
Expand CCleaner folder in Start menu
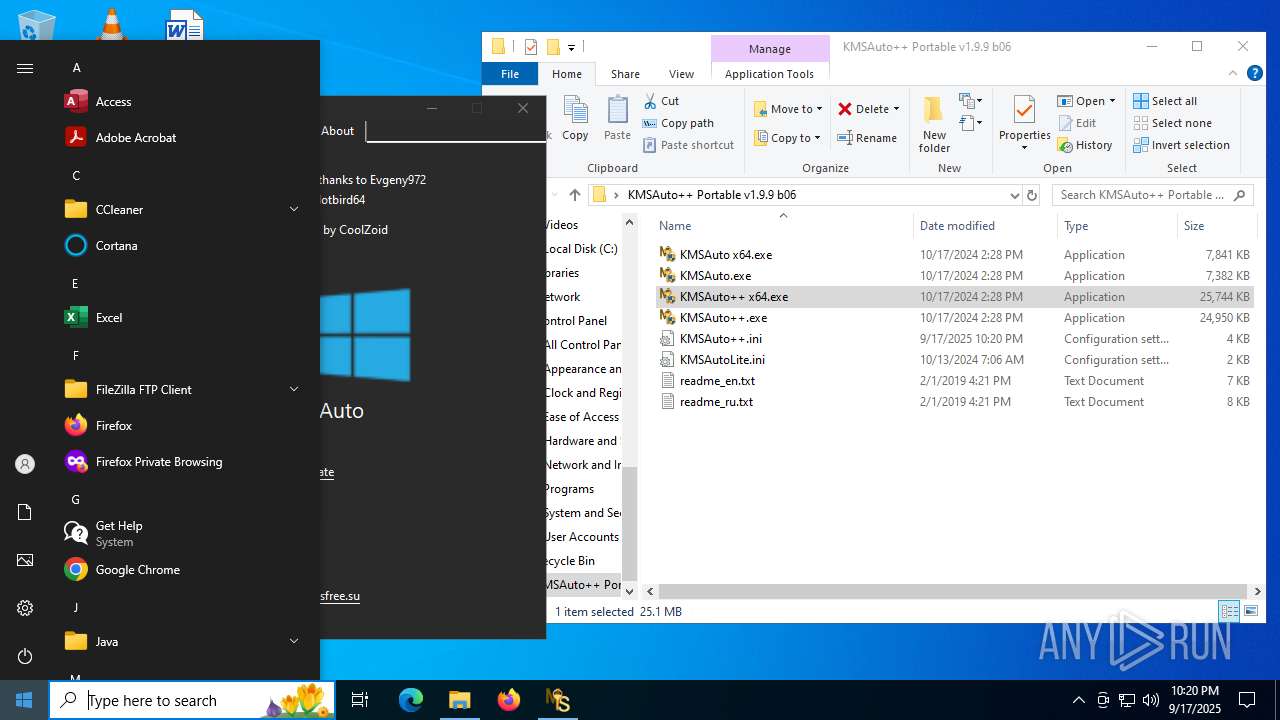(294, 210)
